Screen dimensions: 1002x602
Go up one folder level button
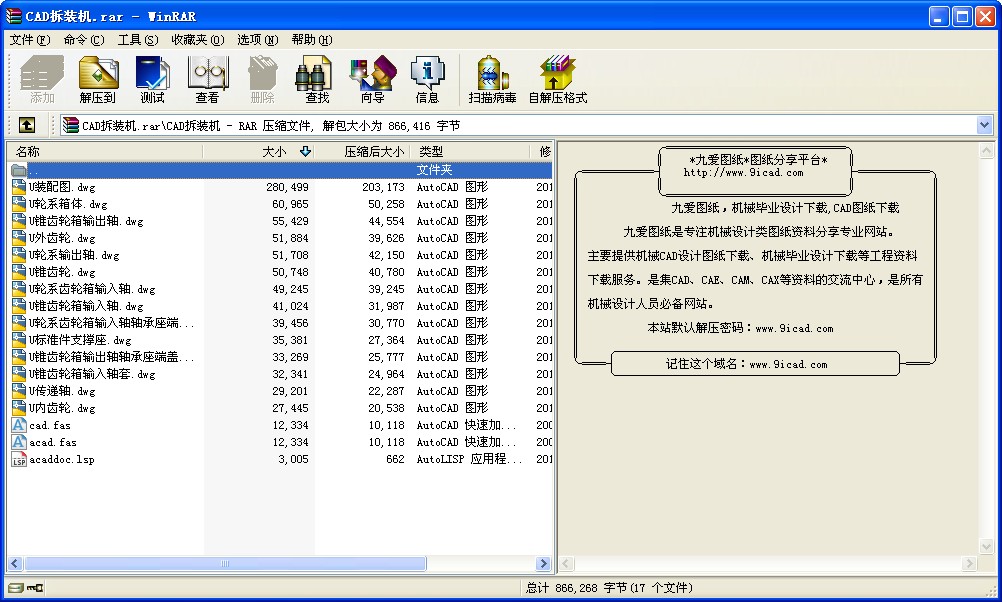click(x=27, y=125)
